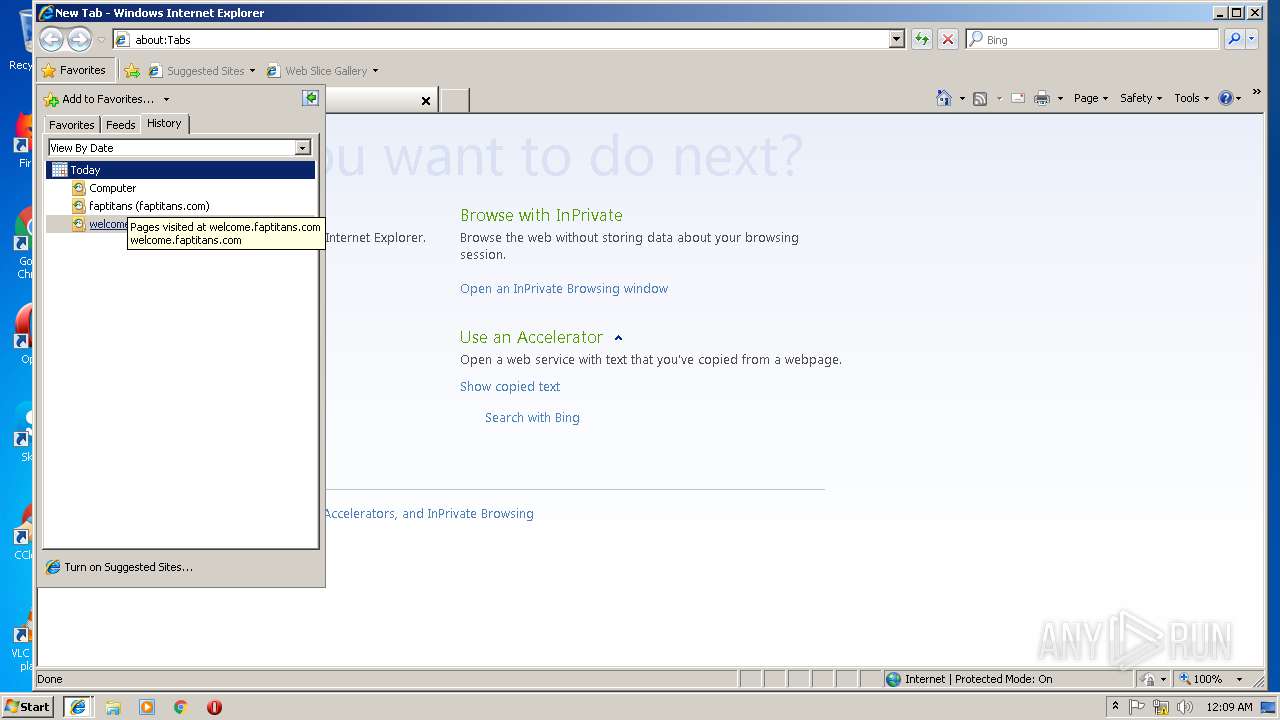The image size is (1280, 720).
Task: Open the Page menu
Action: [x=1091, y=98]
